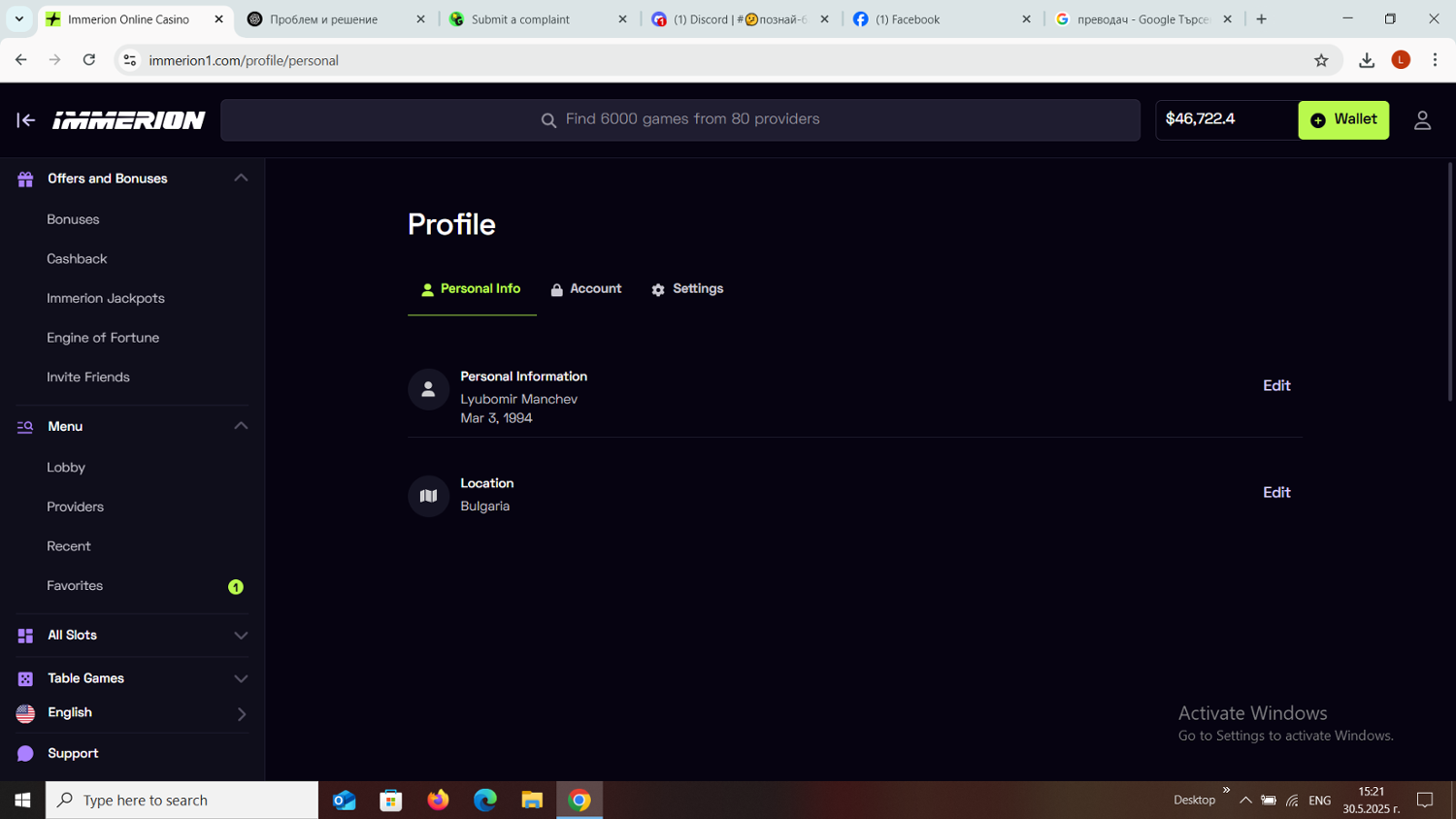1456x819 pixels.
Task: Switch to the Account tab
Action: tap(586, 289)
